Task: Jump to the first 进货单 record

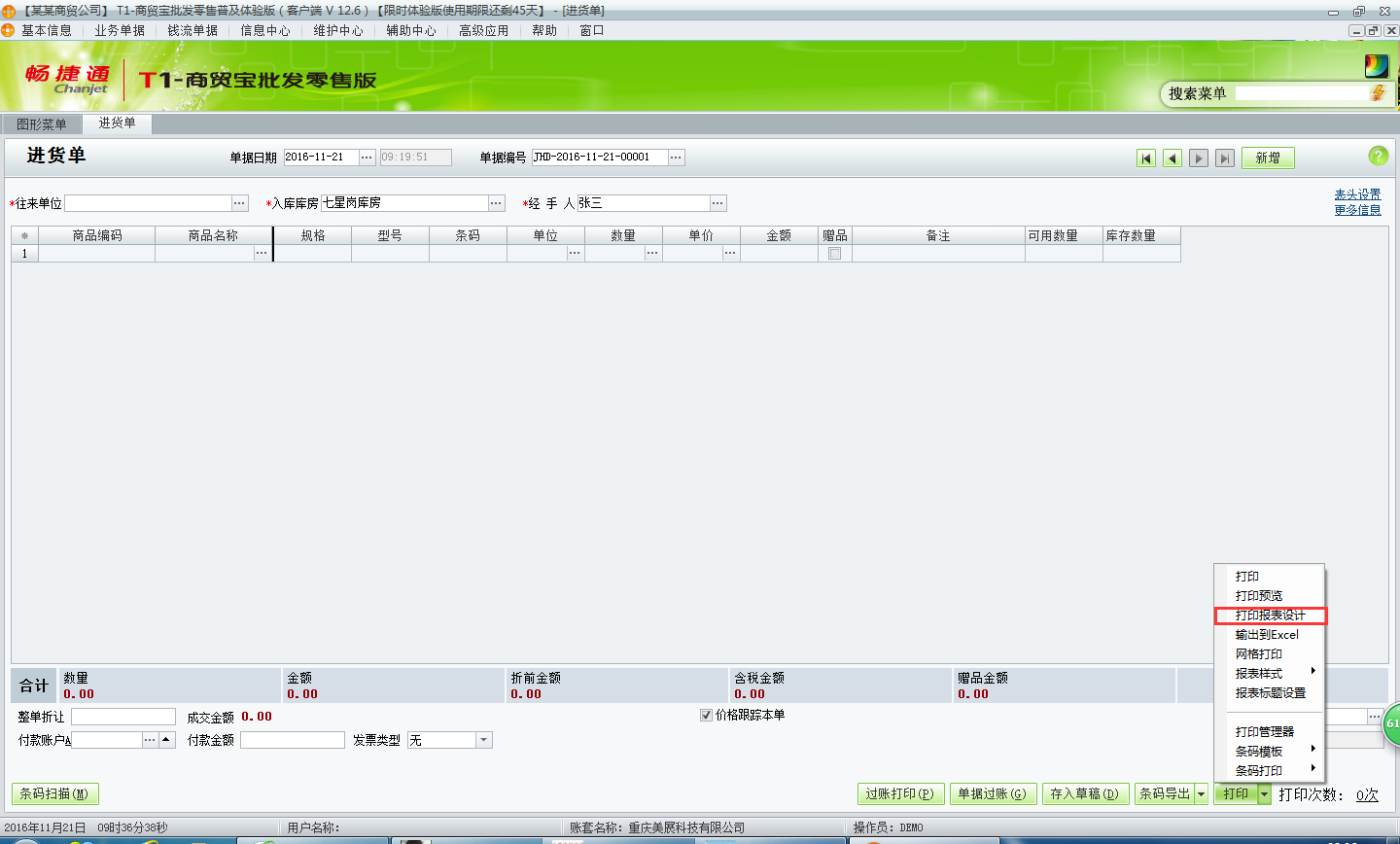Action: click(x=1146, y=157)
